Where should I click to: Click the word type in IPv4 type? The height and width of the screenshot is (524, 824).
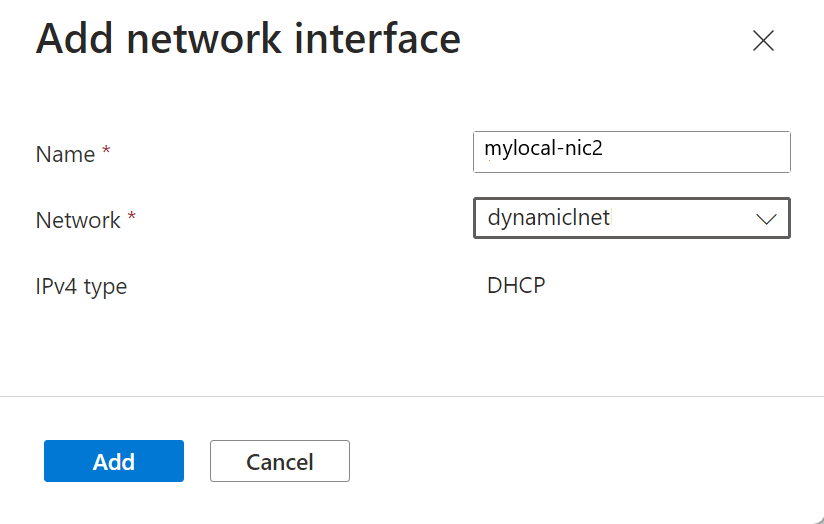point(105,288)
